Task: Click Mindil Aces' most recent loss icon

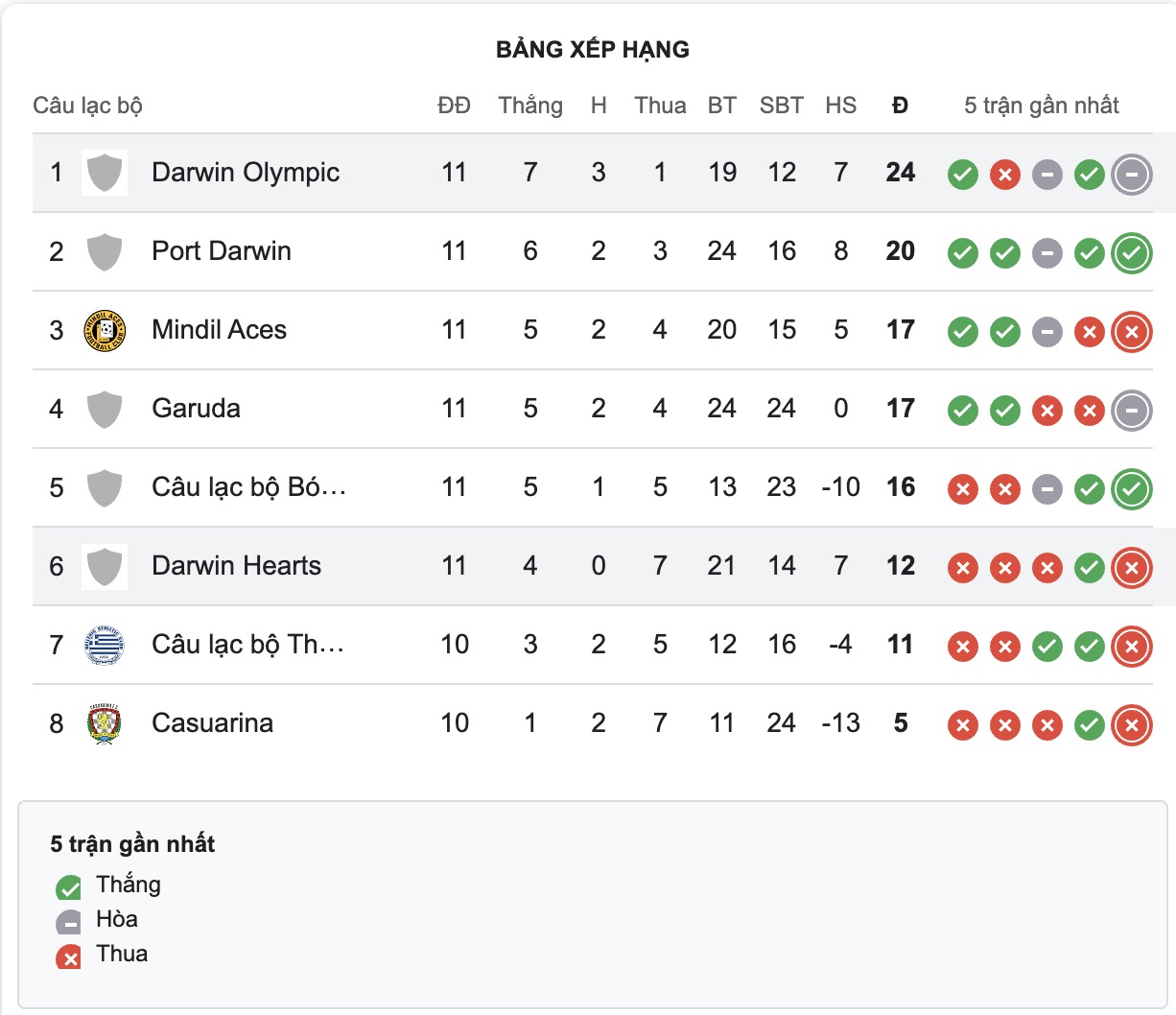Action: point(1132,332)
